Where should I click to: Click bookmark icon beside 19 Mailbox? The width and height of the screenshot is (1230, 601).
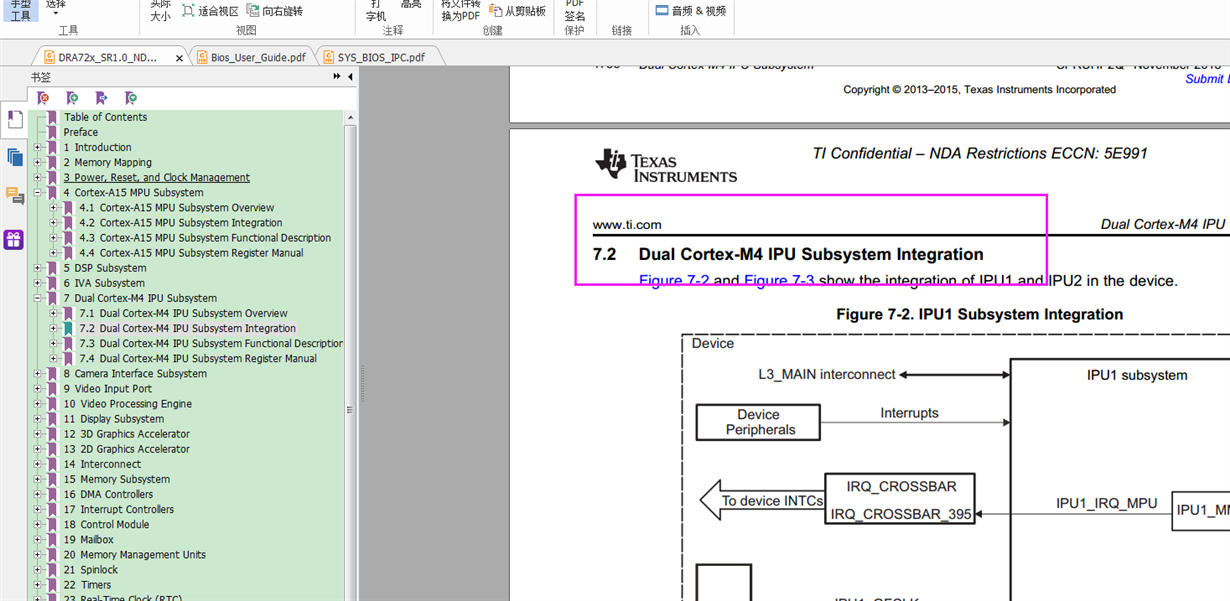pos(53,539)
